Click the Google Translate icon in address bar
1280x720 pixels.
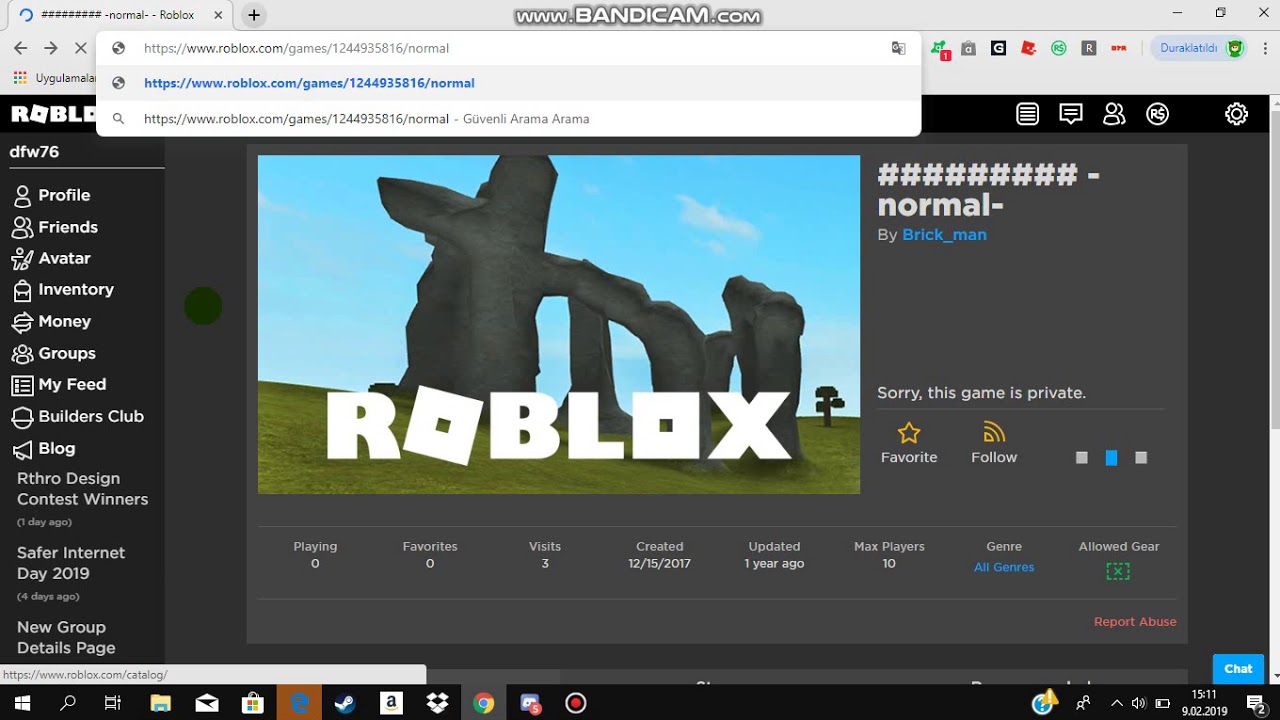pos(898,48)
